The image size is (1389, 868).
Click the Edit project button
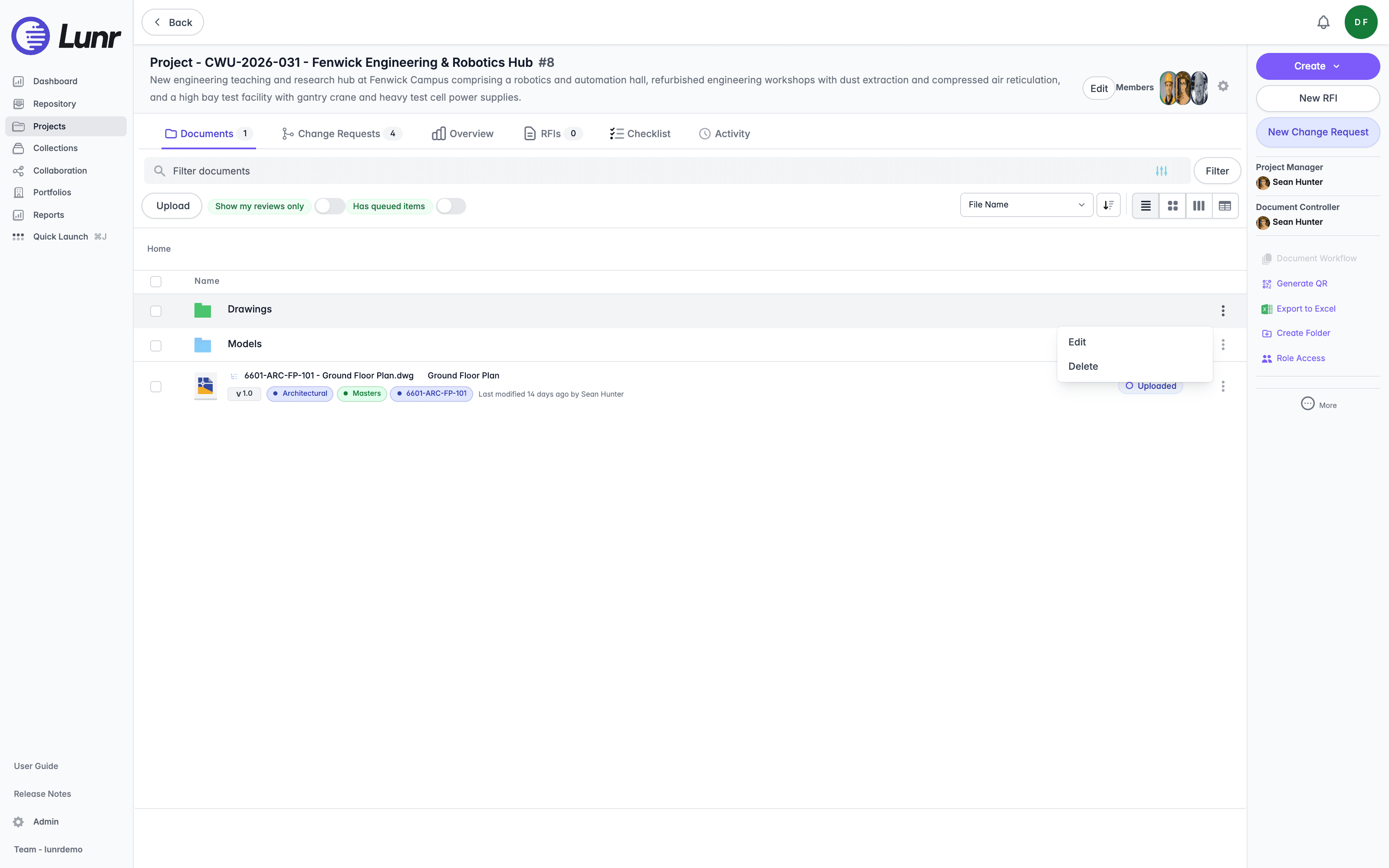(1099, 89)
